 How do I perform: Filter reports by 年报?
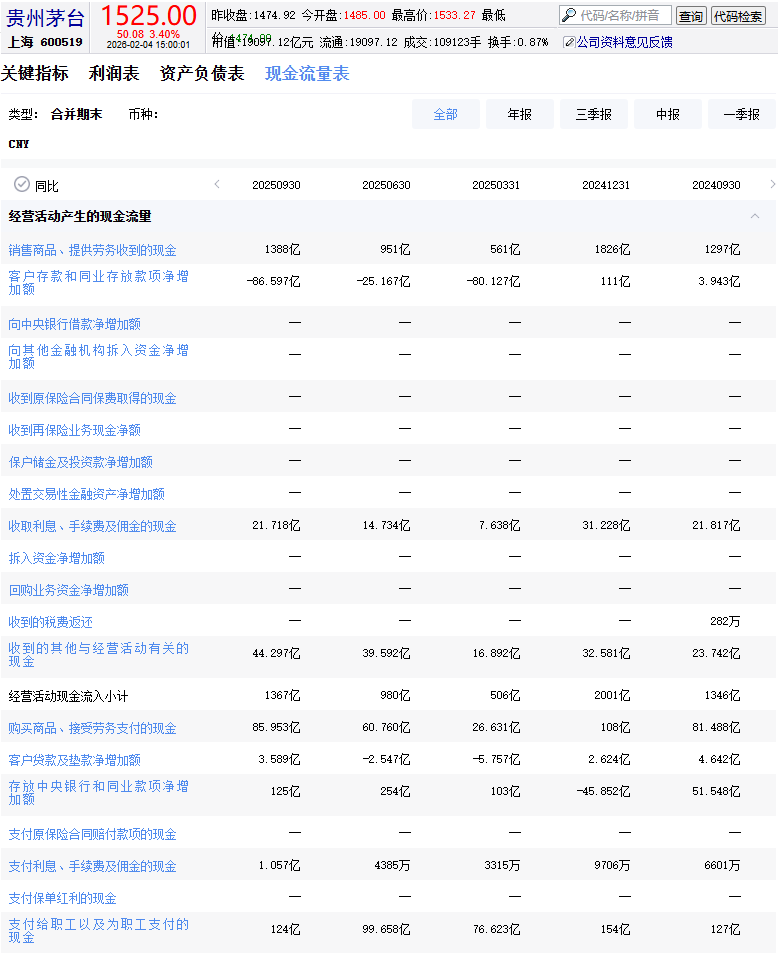pyautogui.click(x=519, y=115)
